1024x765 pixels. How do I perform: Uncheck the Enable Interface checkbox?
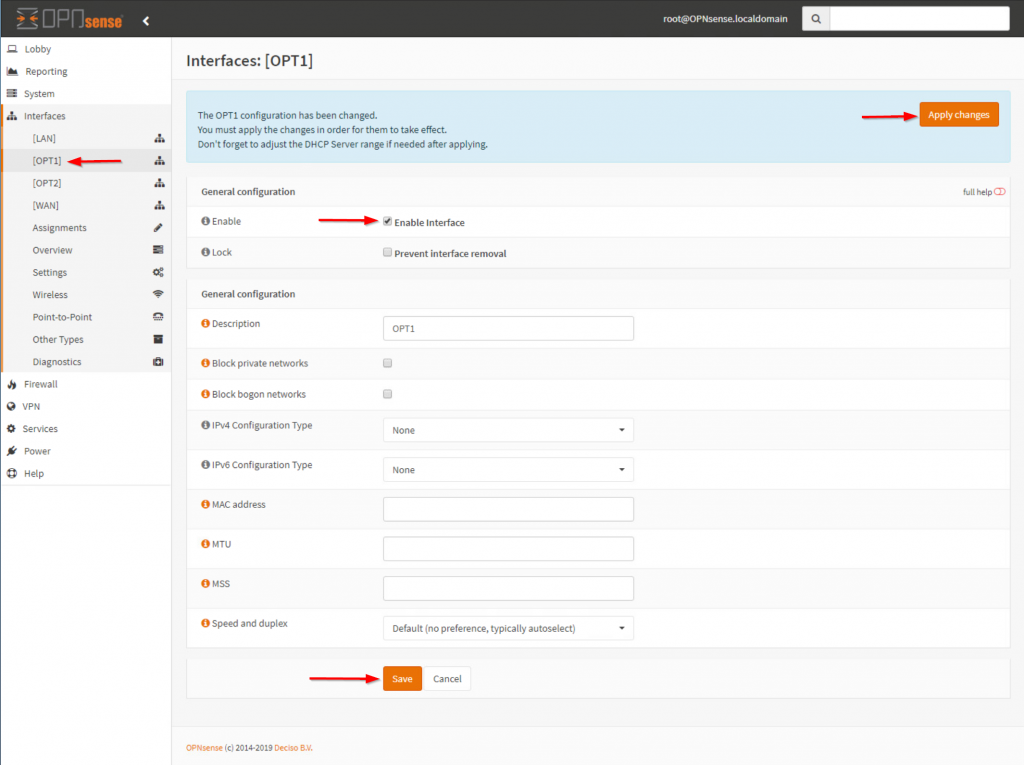[x=388, y=222]
